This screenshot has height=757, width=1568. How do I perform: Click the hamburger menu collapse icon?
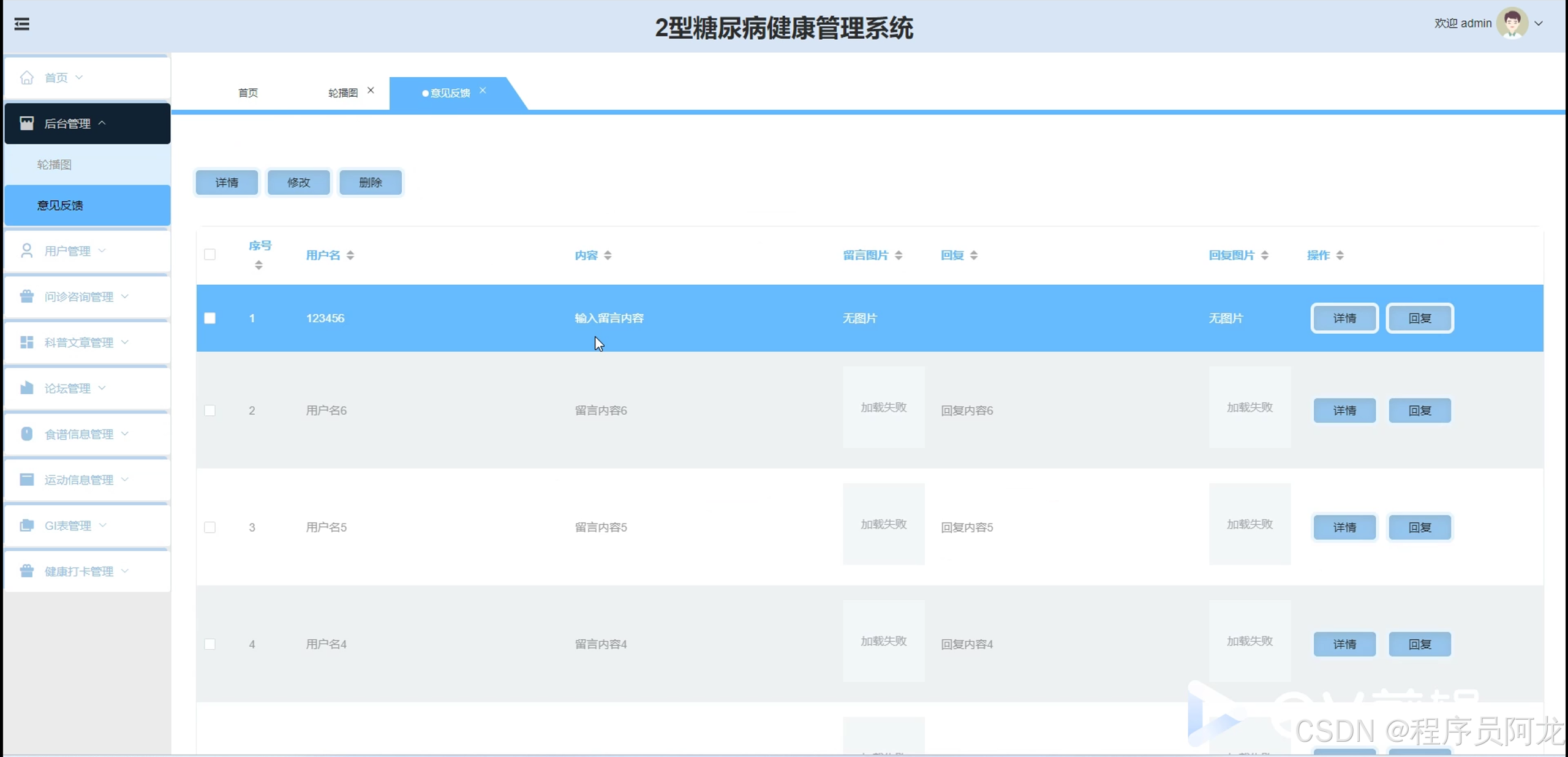(22, 24)
